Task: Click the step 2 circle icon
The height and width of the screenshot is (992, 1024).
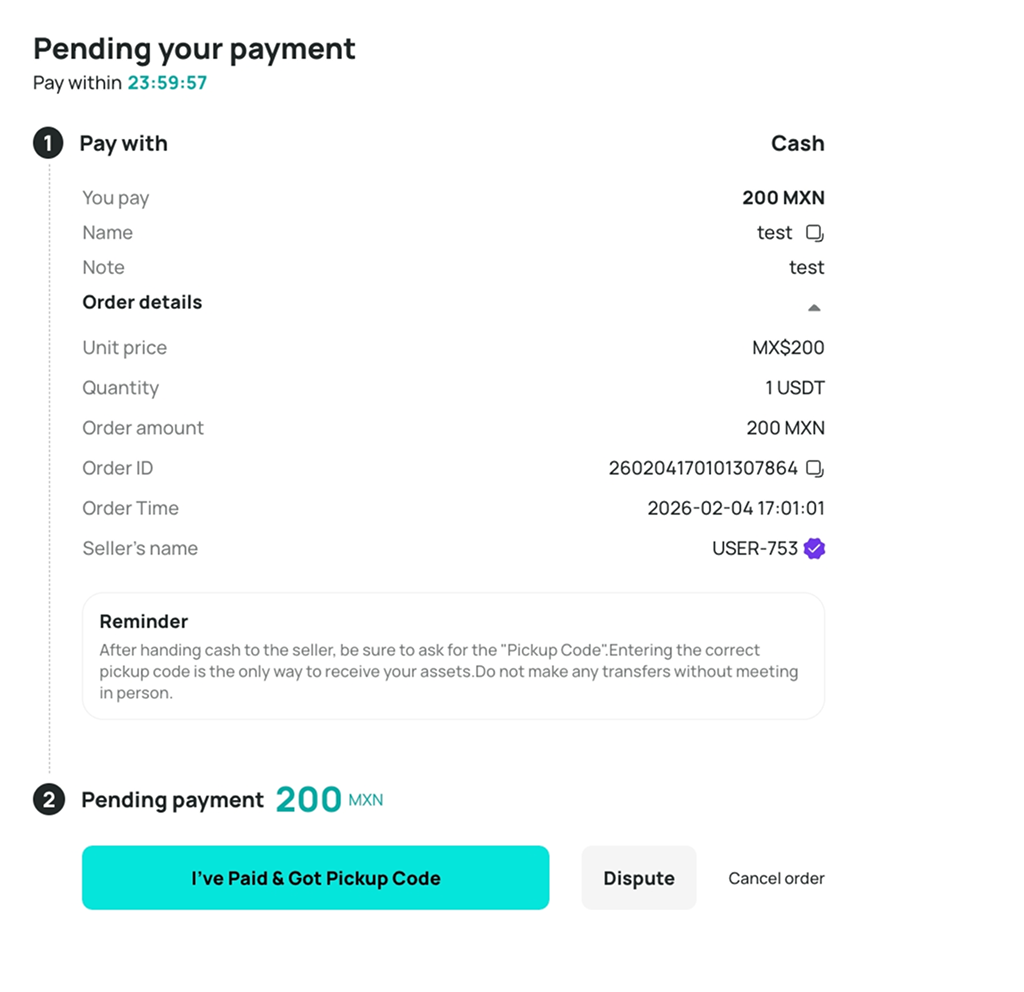Action: click(49, 799)
